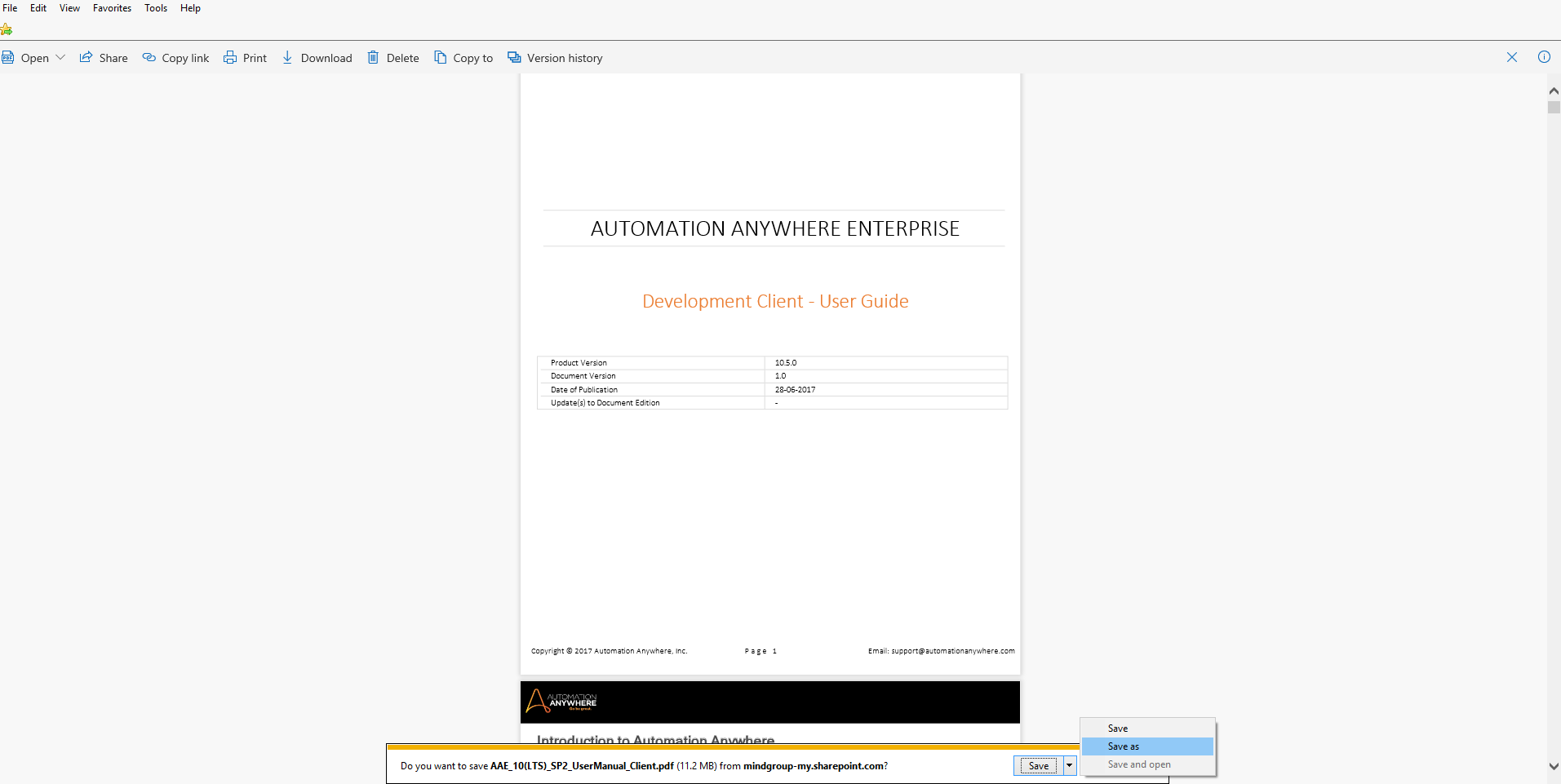The image size is (1561, 784).
Task: Click the Share arrow icon
Action: click(x=86, y=58)
